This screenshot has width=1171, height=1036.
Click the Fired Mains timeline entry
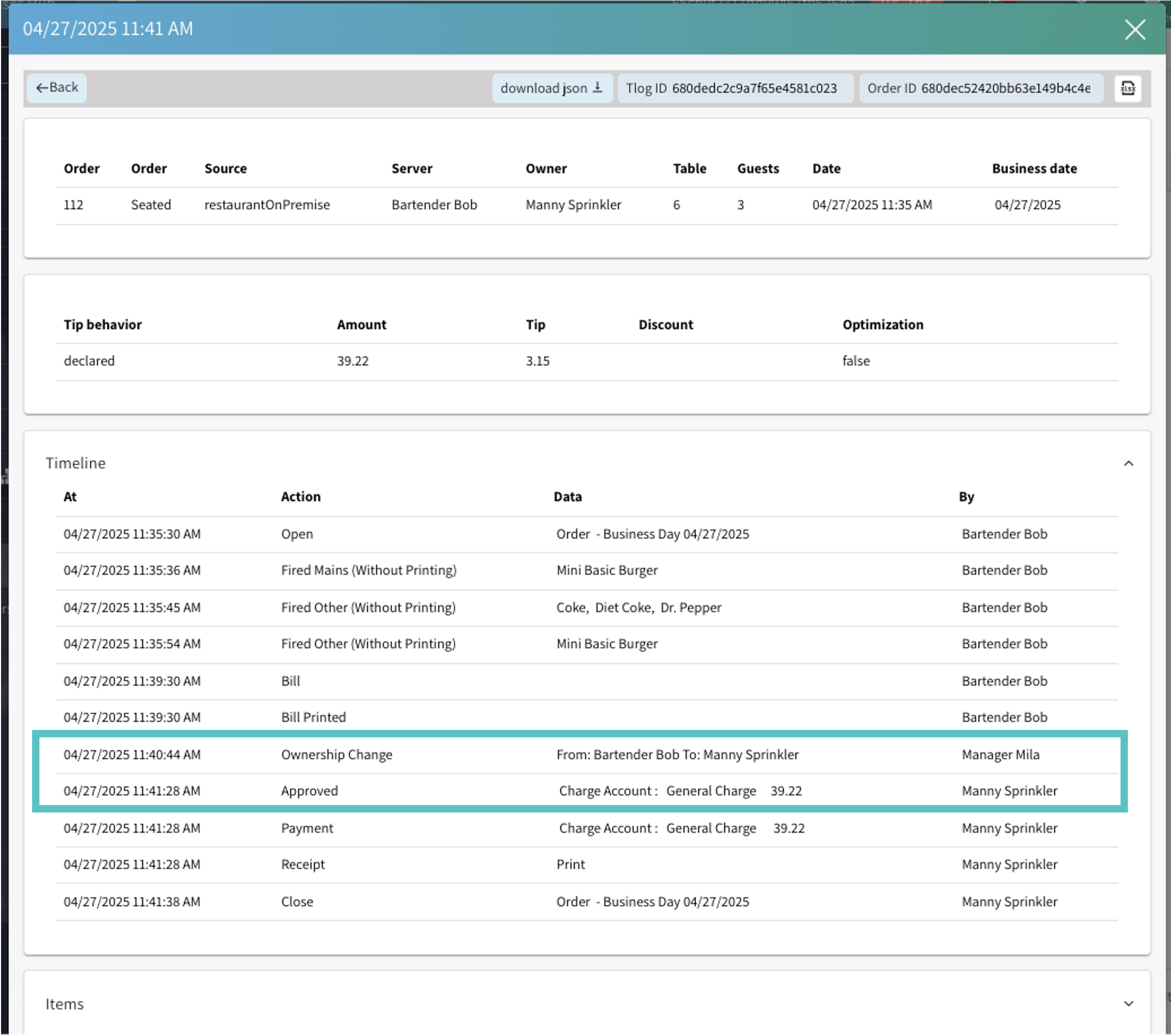click(x=369, y=570)
